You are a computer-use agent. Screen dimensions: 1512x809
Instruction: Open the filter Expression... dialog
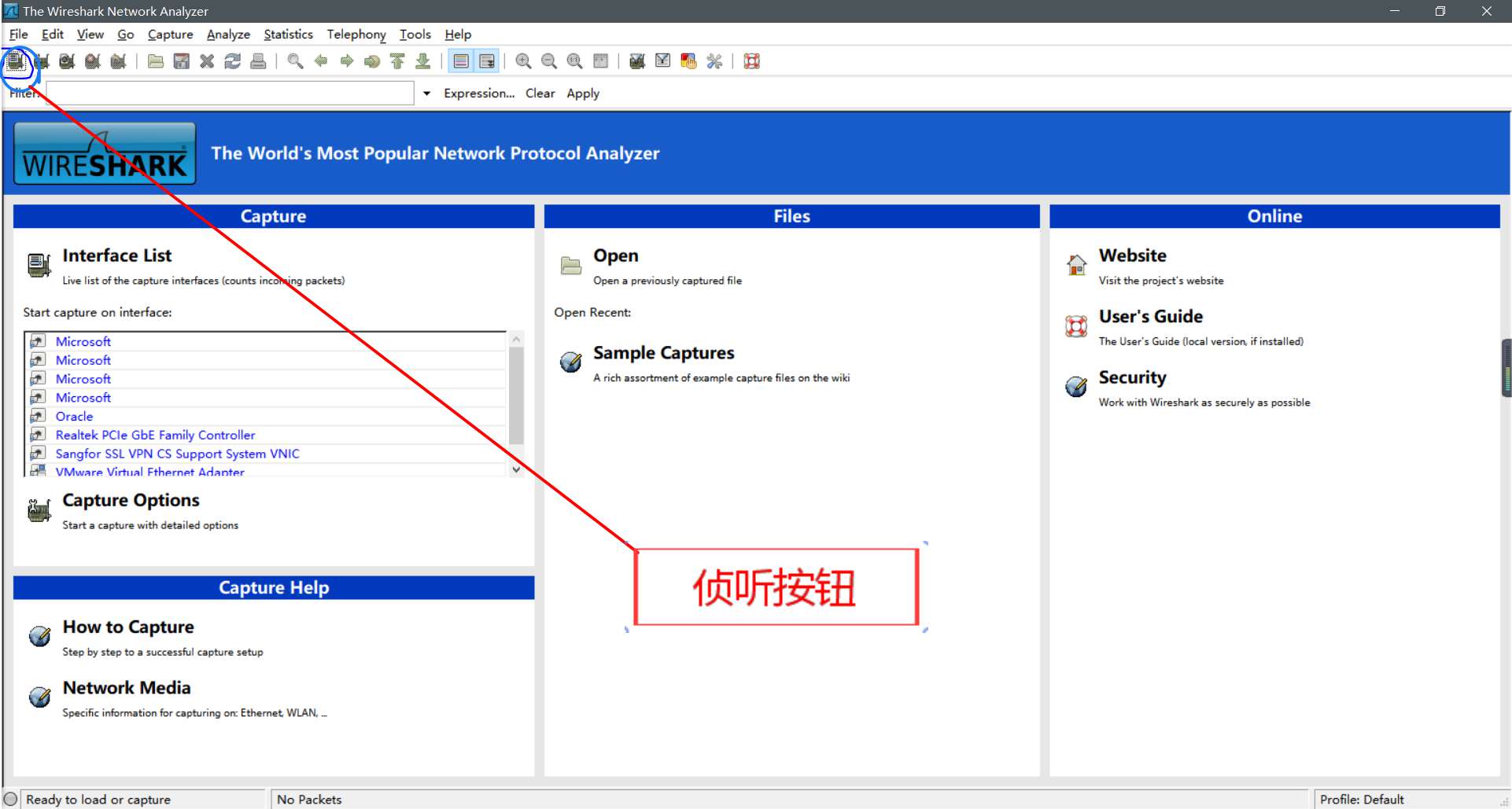point(479,94)
